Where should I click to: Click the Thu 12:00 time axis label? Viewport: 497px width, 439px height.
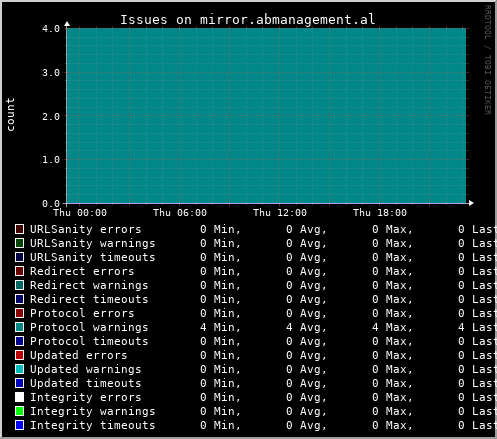click(x=280, y=213)
